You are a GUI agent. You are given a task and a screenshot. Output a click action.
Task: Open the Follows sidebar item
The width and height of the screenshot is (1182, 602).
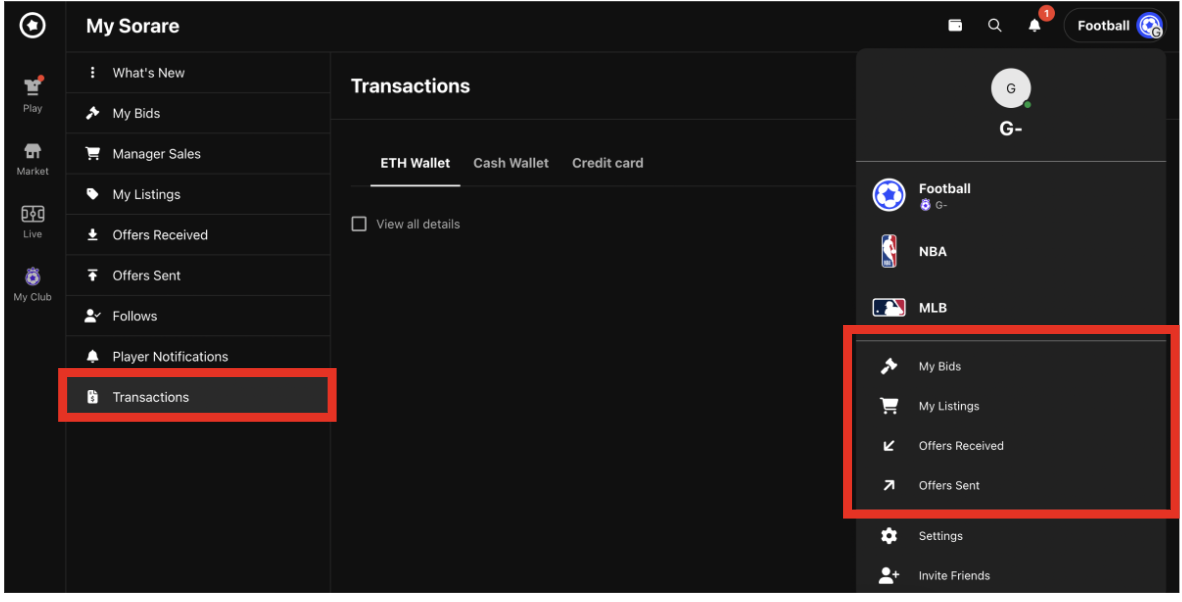[x=198, y=316]
